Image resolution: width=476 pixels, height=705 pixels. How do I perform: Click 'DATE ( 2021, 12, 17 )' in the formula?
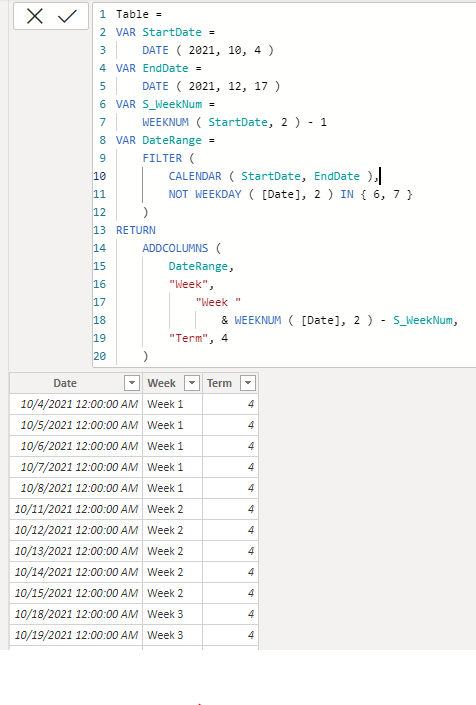click(211, 86)
